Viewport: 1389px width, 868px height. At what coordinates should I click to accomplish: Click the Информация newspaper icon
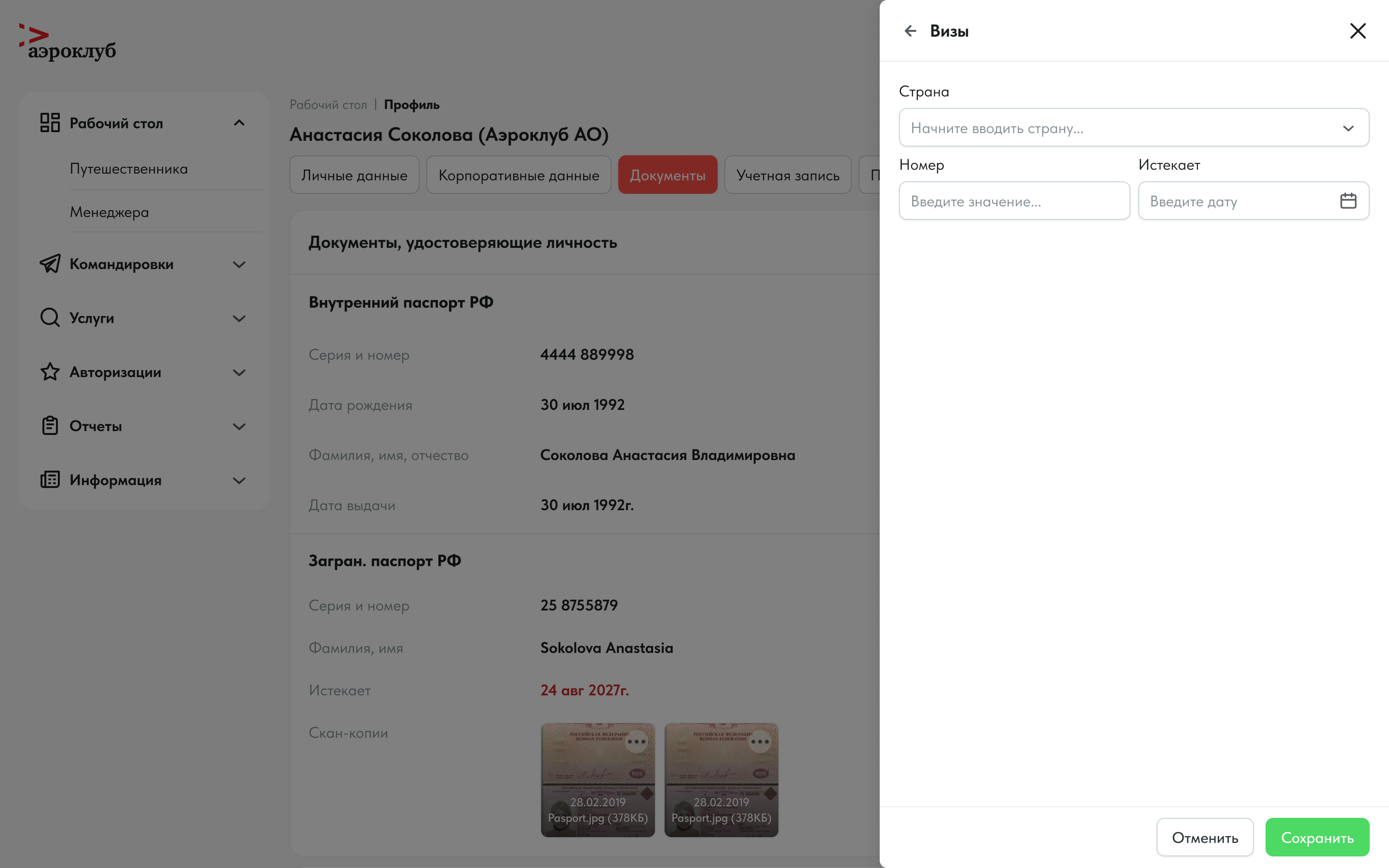[50, 480]
